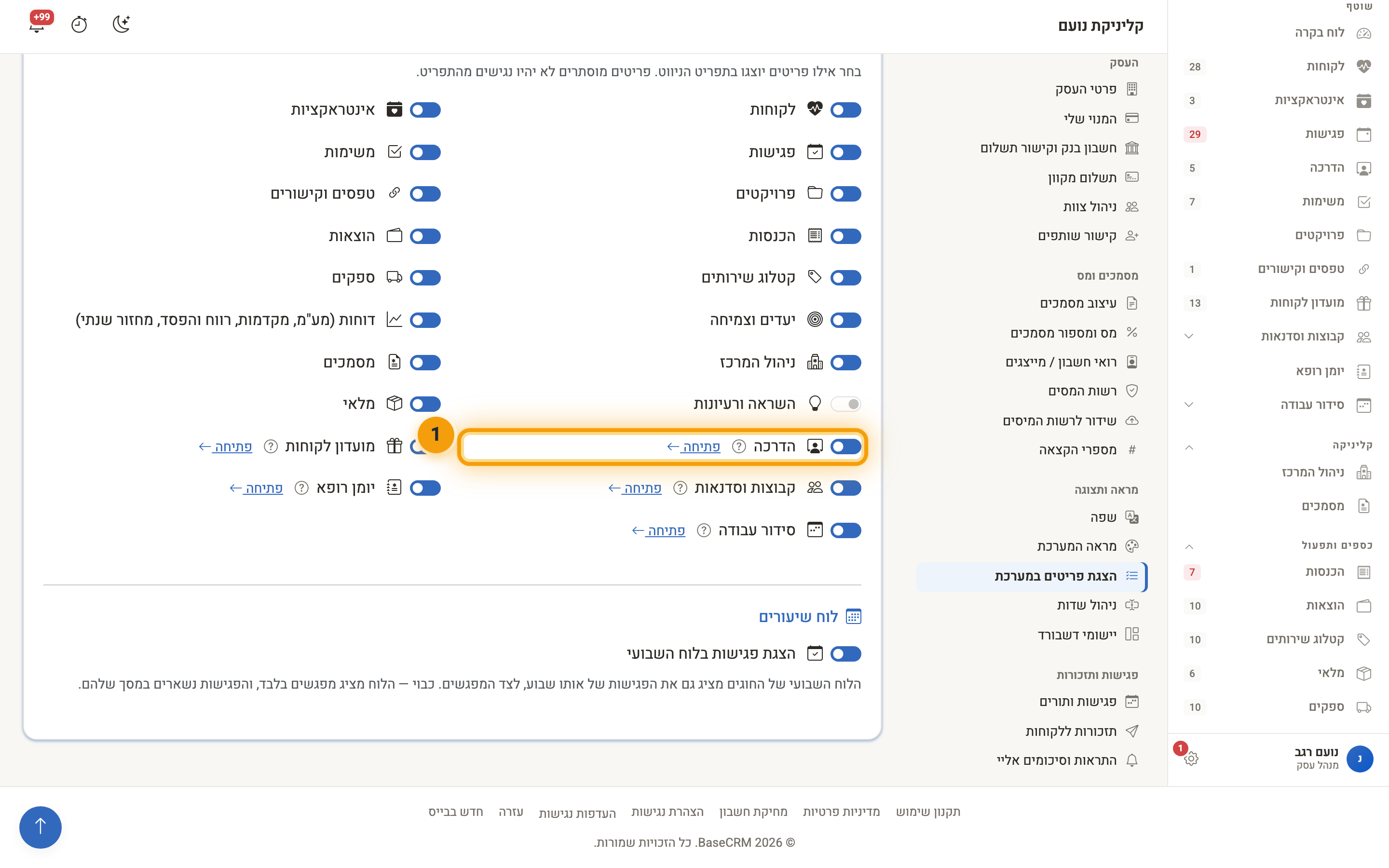Select הצגת פריטים במערכת menu item
Screen dimensions: 1389x868
pyautogui.click(x=1032, y=576)
